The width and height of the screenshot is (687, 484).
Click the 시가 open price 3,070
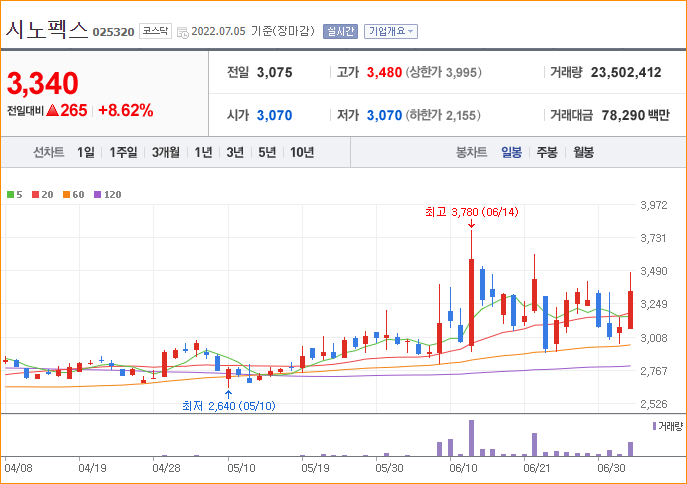coord(274,115)
